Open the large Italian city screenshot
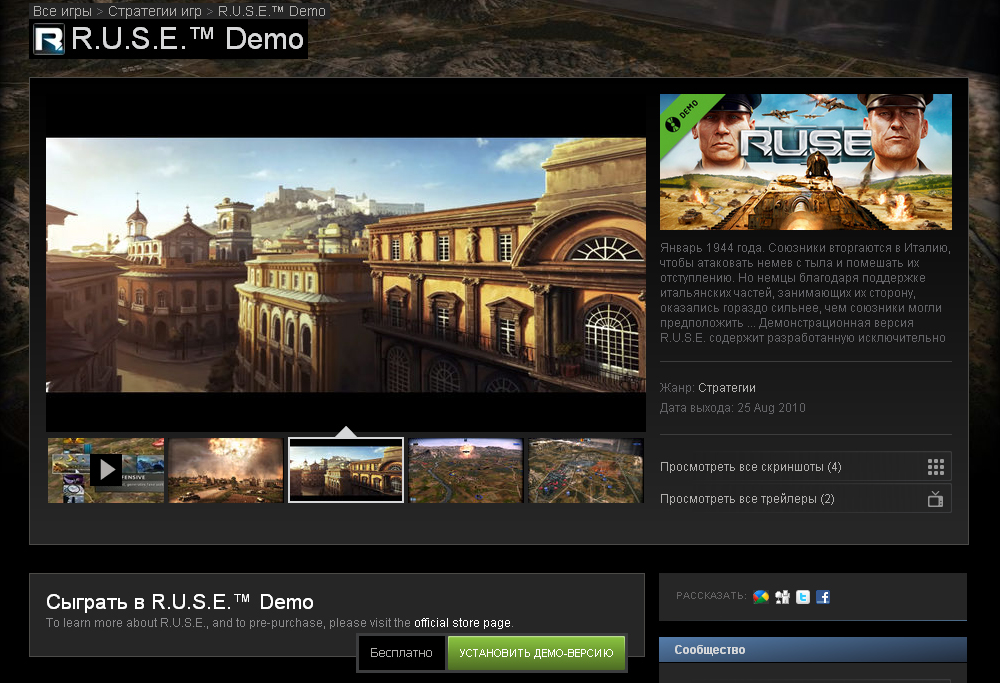This screenshot has height=683, width=1000. point(346,265)
